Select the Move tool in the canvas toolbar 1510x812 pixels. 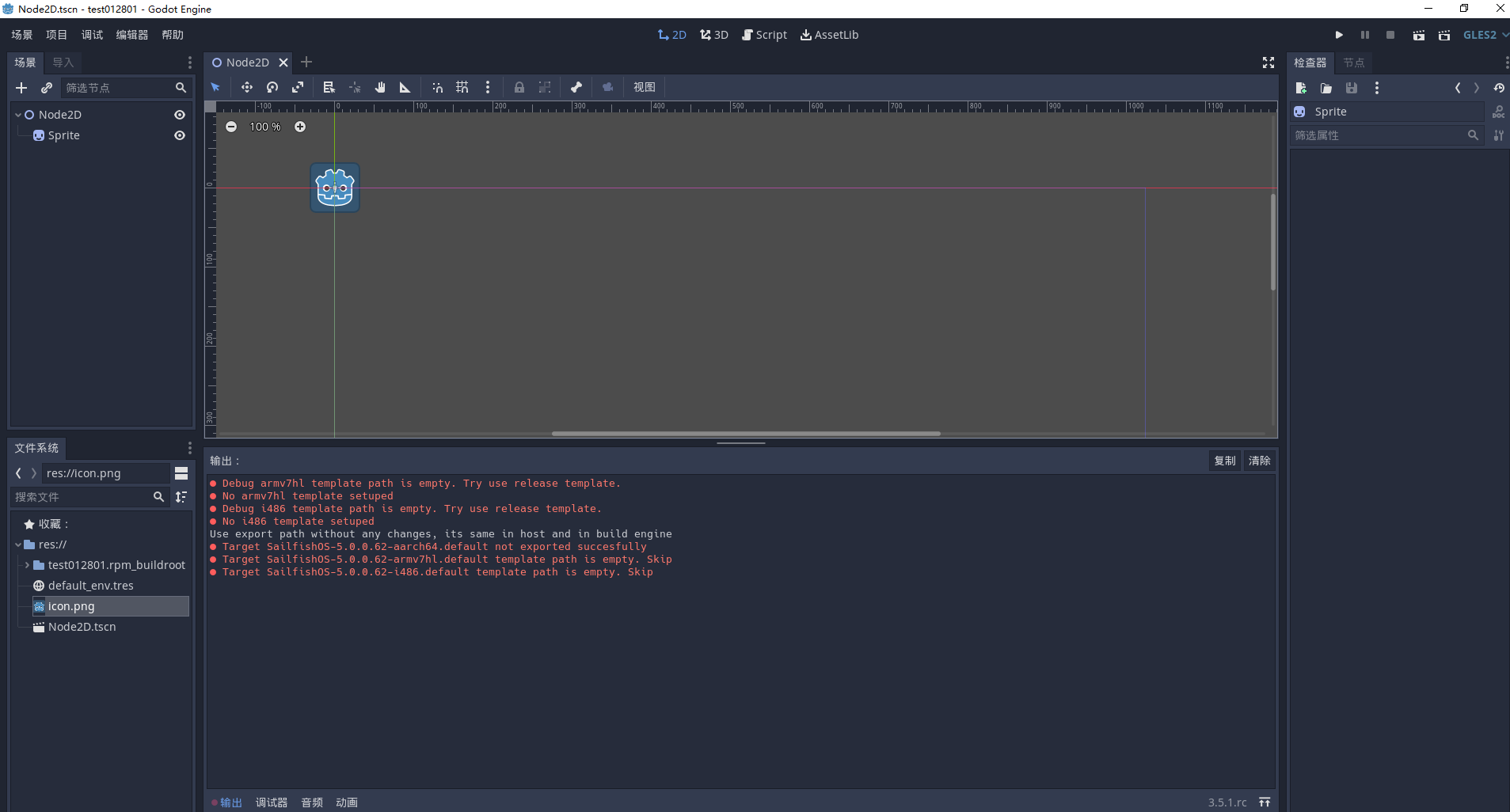coord(246,87)
